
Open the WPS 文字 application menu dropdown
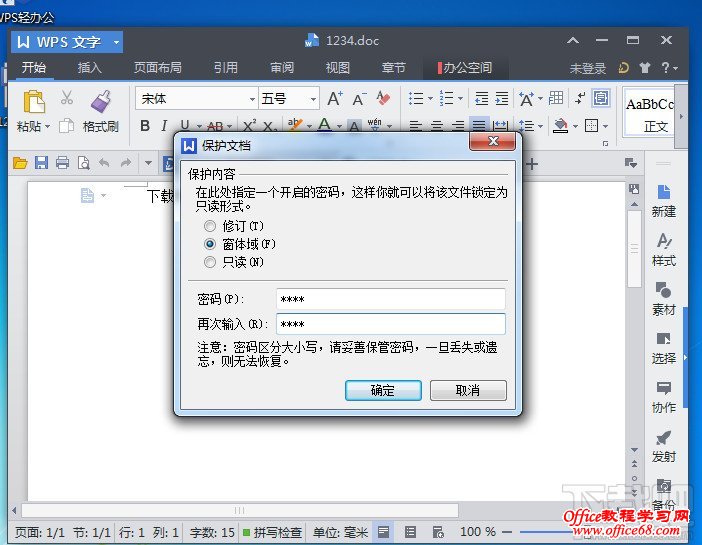(116, 43)
